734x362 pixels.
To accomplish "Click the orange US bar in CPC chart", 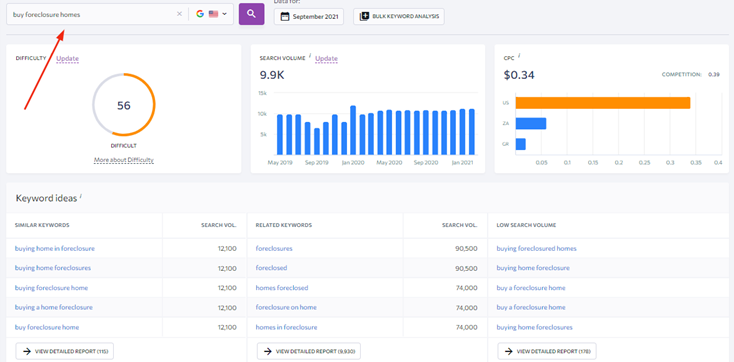I will [603, 103].
